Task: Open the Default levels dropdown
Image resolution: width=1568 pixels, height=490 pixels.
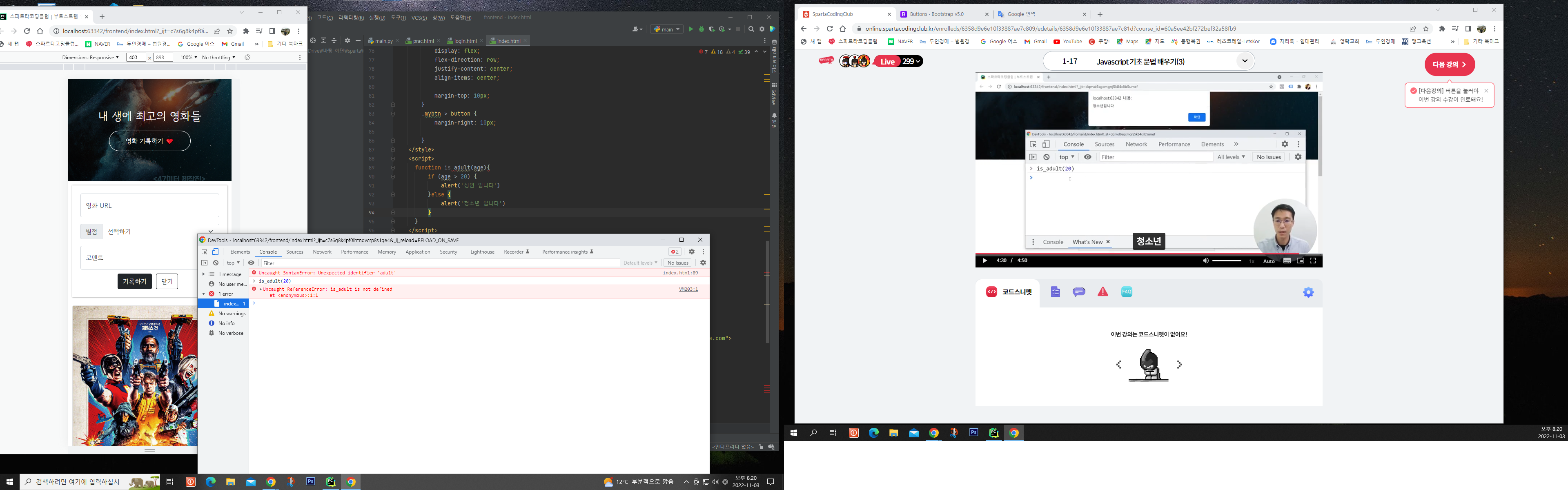Action: (640, 263)
